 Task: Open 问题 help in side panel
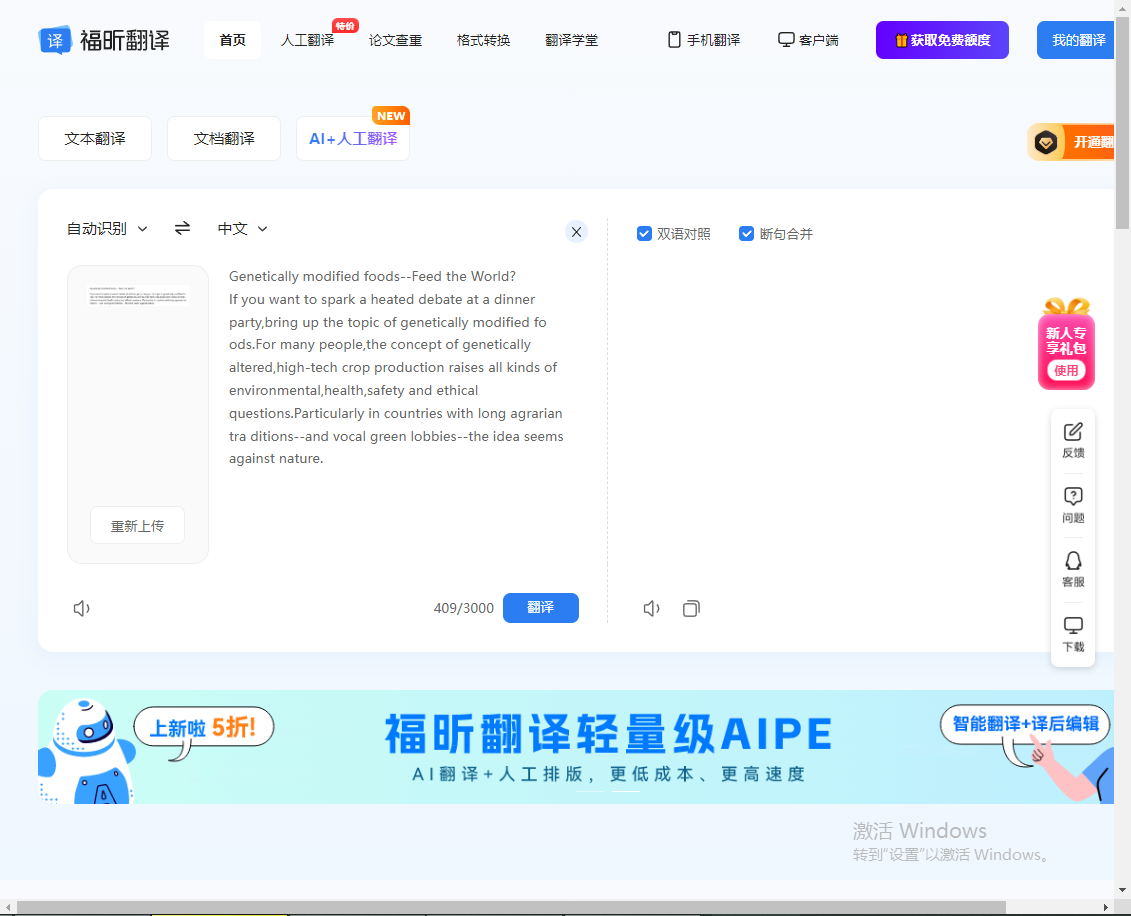[1073, 505]
